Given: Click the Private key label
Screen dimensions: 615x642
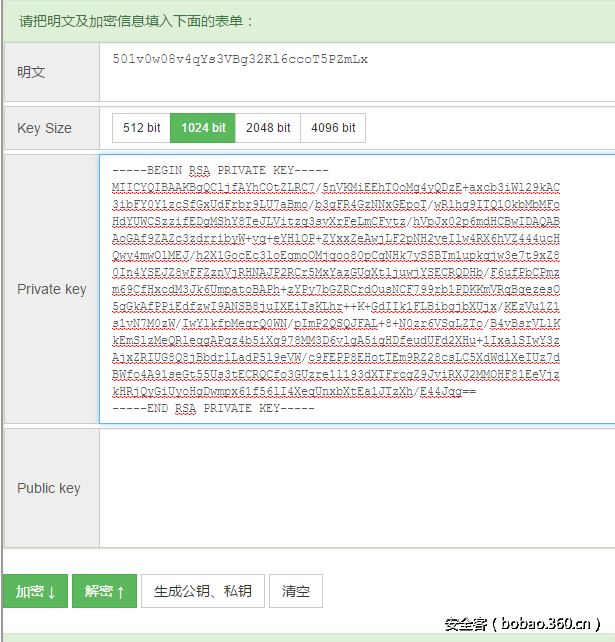Looking at the screenshot, I should [x=51, y=289].
